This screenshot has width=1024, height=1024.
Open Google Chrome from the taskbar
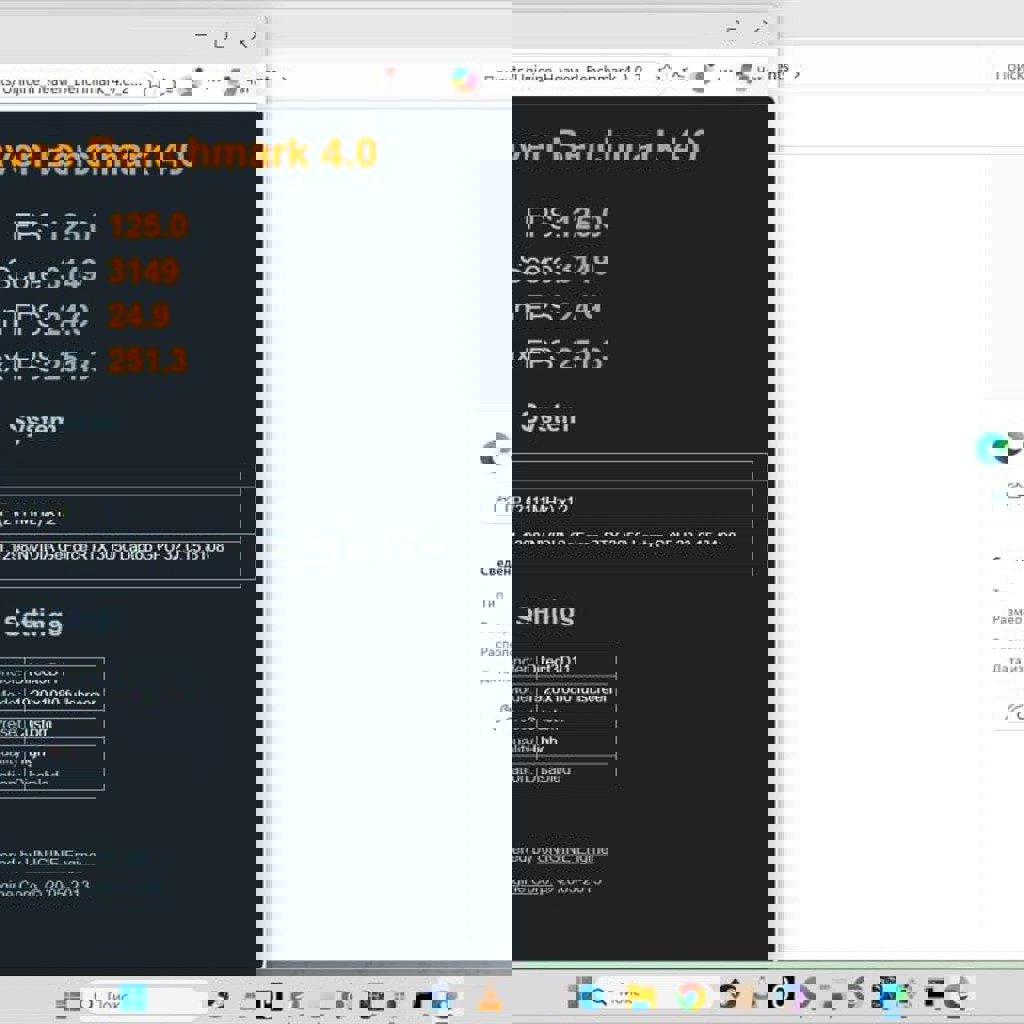pos(691,996)
